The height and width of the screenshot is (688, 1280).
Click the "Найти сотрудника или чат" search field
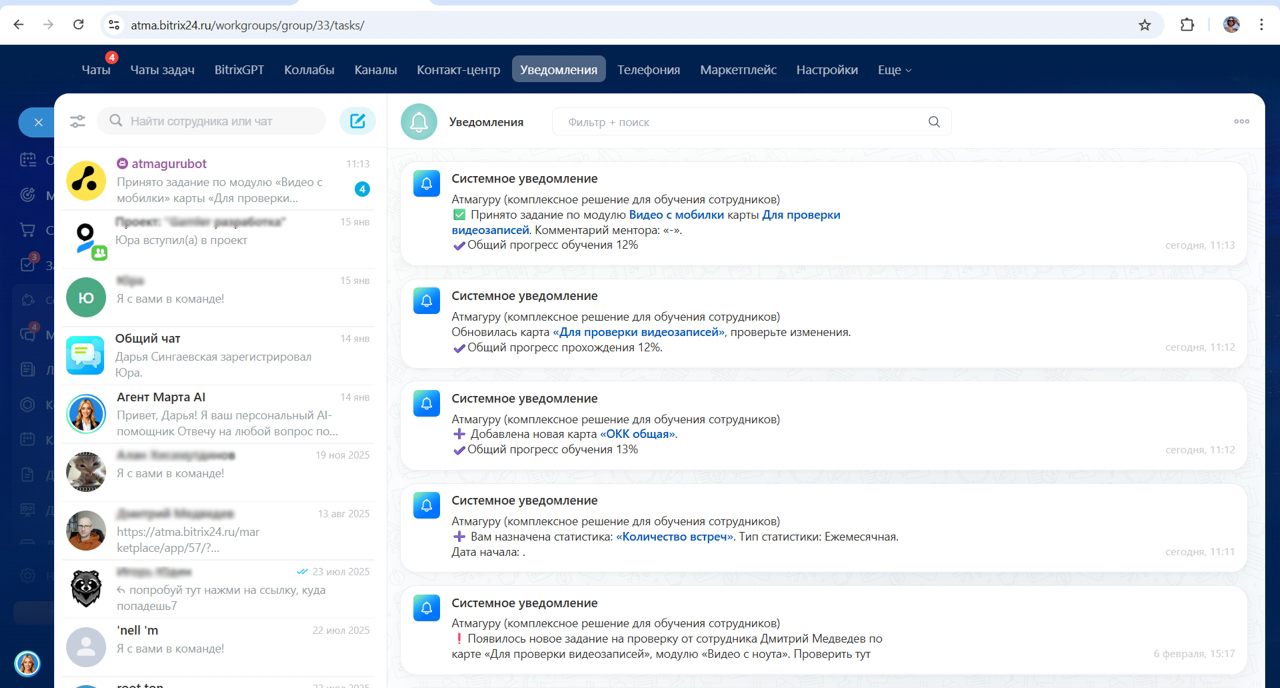(215, 121)
